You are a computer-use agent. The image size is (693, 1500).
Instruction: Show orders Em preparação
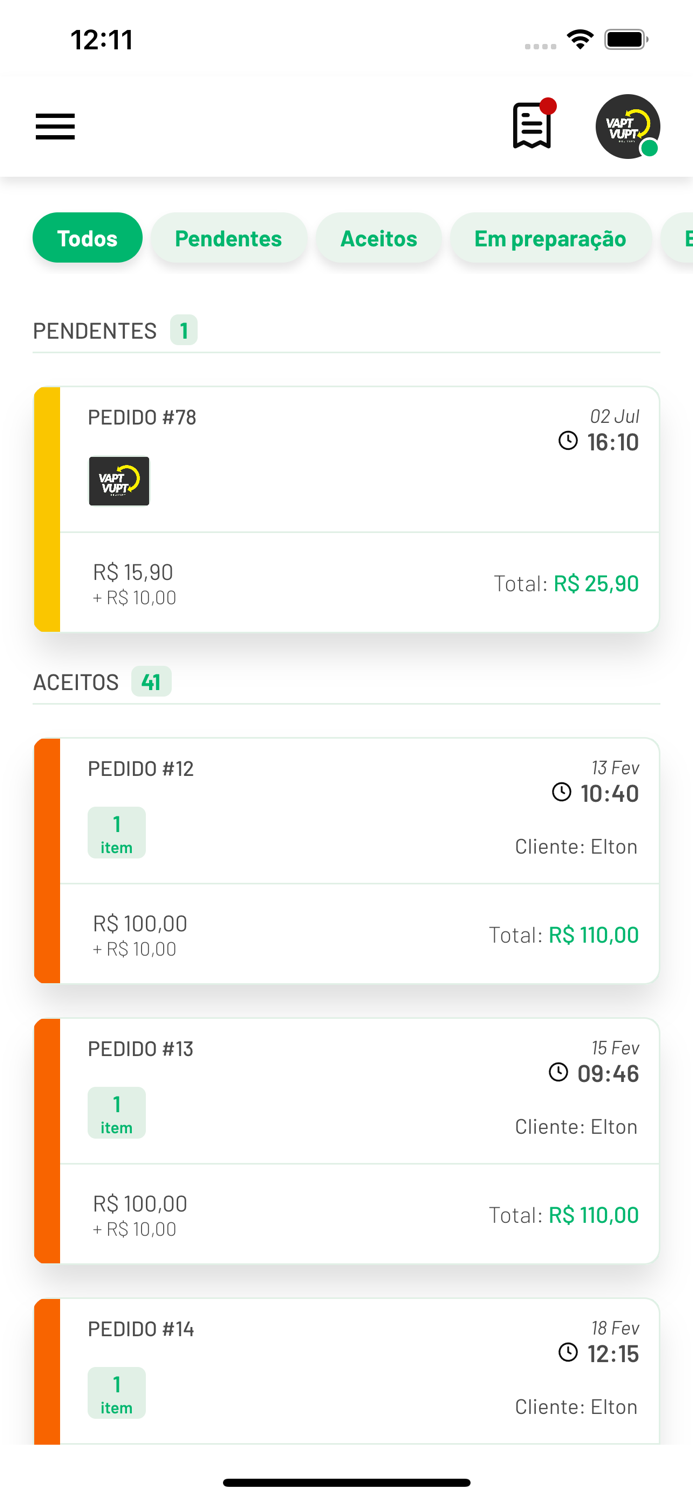[x=550, y=238]
